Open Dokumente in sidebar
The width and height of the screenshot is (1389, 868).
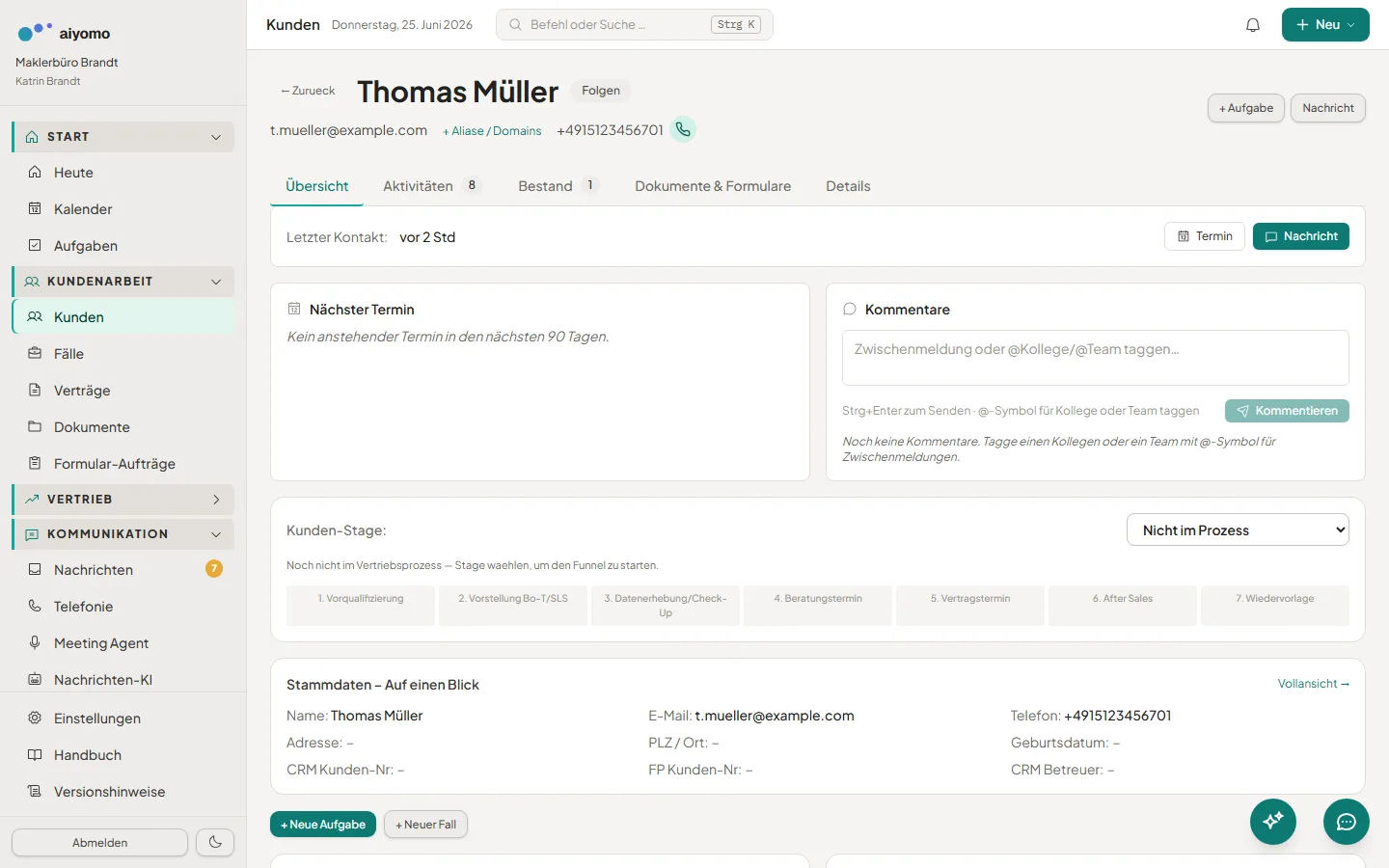pos(123,427)
